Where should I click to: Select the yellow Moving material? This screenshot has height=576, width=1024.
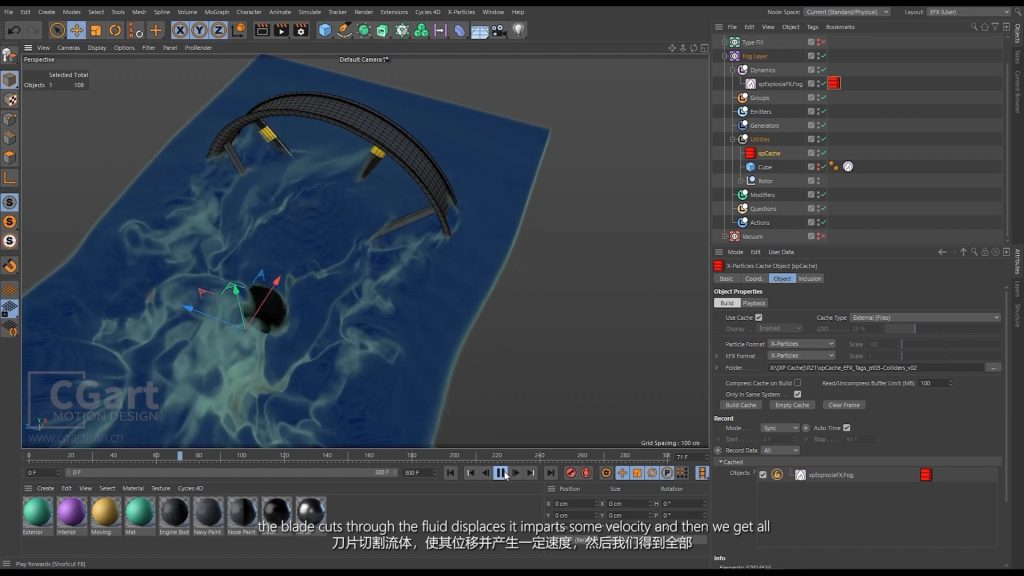105,511
